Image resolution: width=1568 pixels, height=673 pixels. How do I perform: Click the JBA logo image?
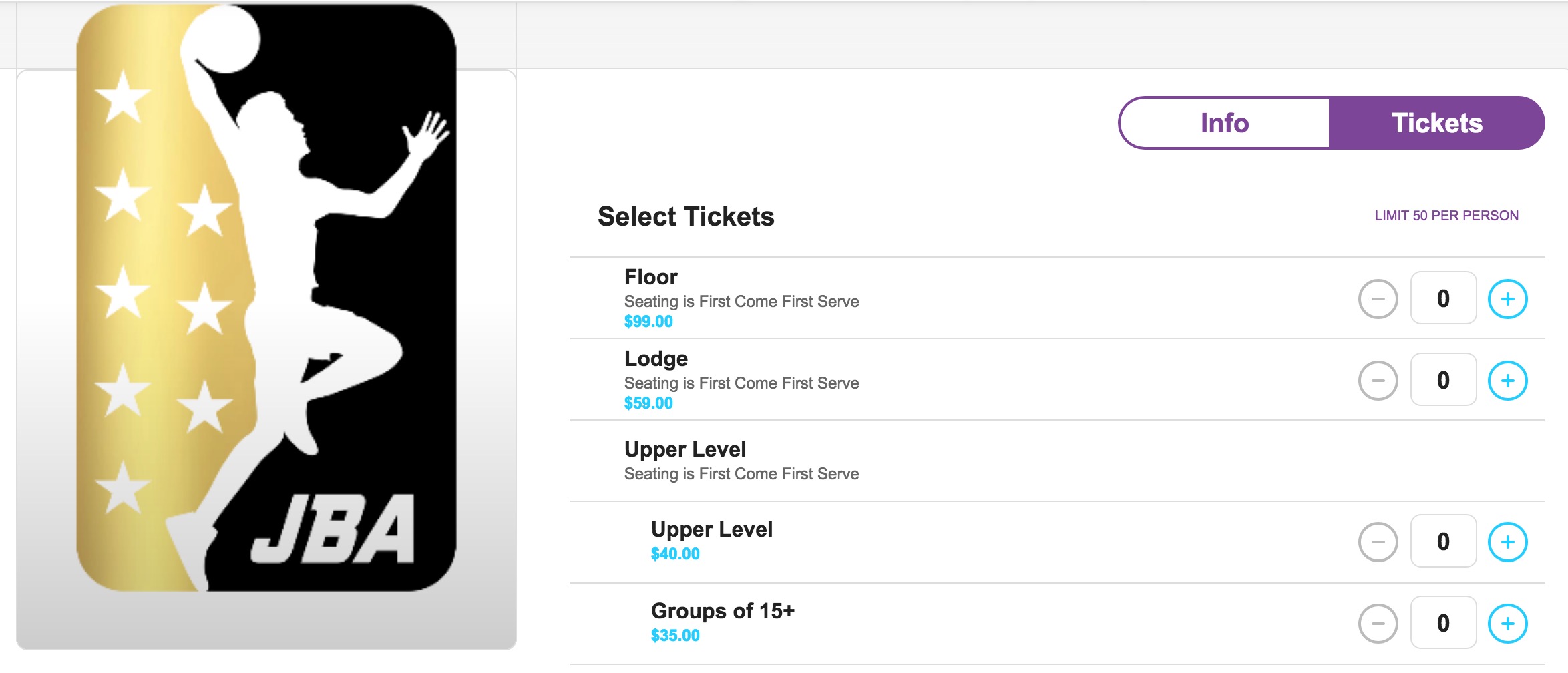click(x=266, y=298)
